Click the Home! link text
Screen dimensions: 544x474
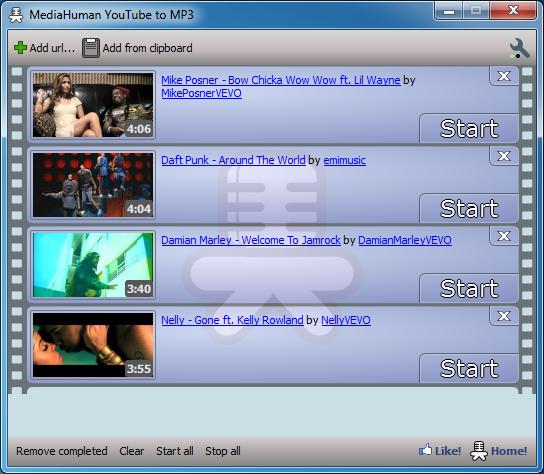[509, 451]
